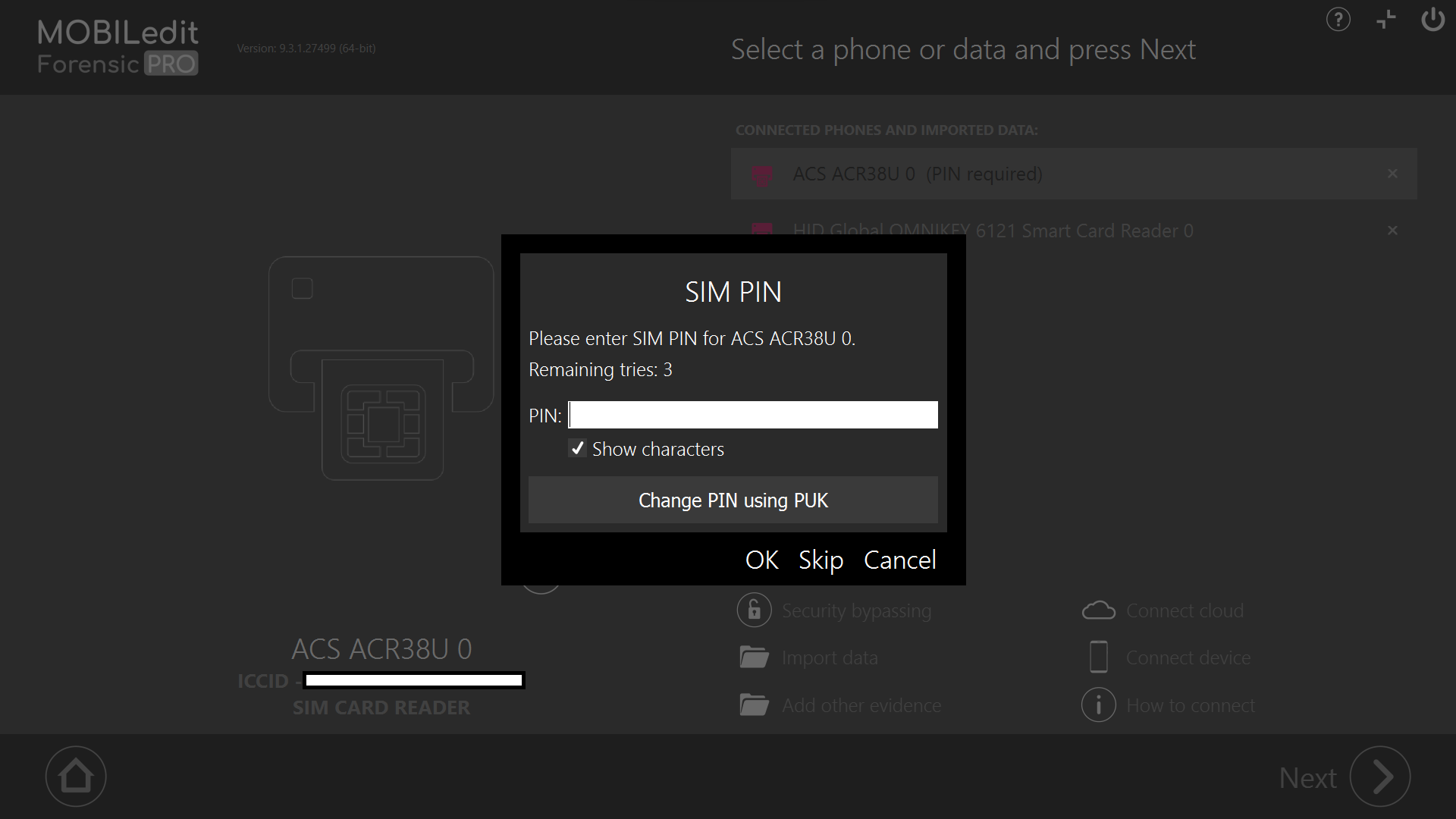Image resolution: width=1456 pixels, height=819 pixels.
Task: Select Connect device
Action: (1188, 657)
